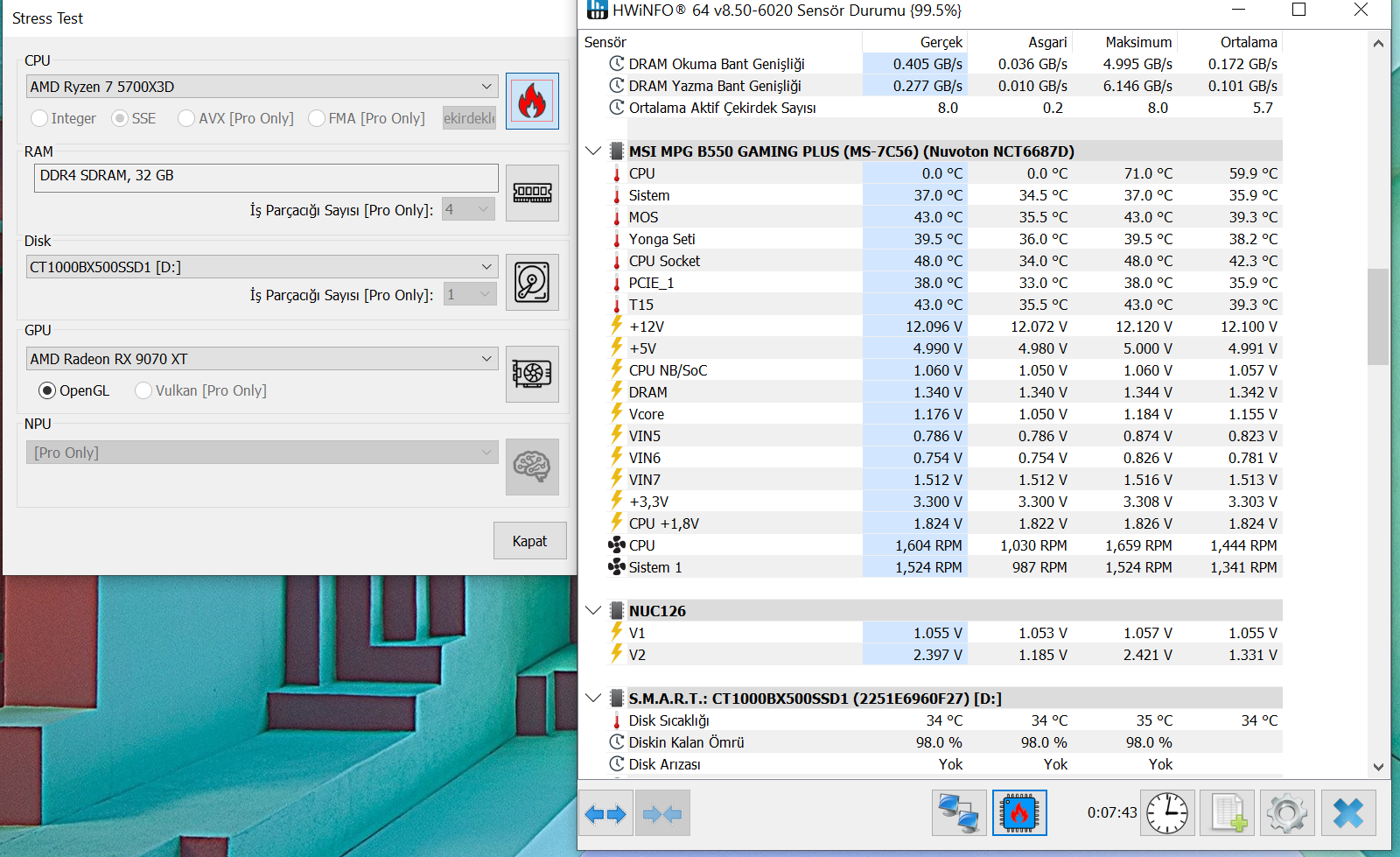Click the 1,604 RPM CPU fan value
Image resolution: width=1400 pixels, height=857 pixels.
pyautogui.click(x=928, y=545)
